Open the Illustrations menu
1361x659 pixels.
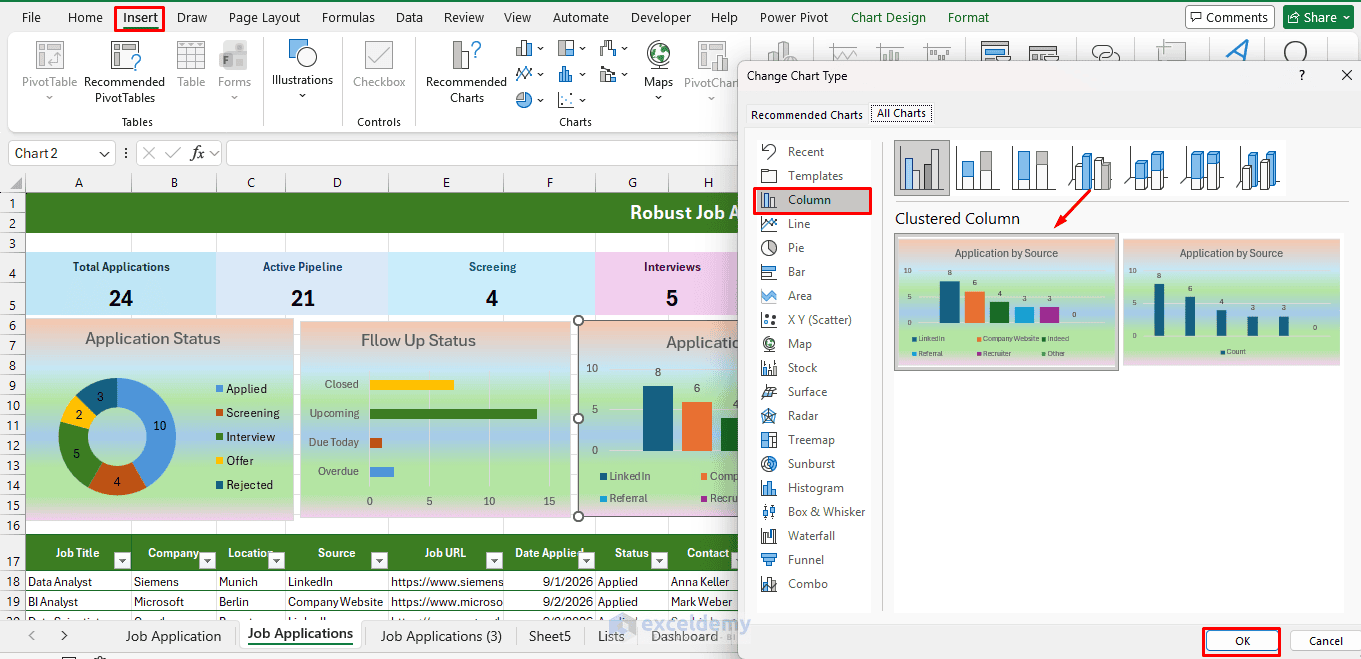[302, 68]
